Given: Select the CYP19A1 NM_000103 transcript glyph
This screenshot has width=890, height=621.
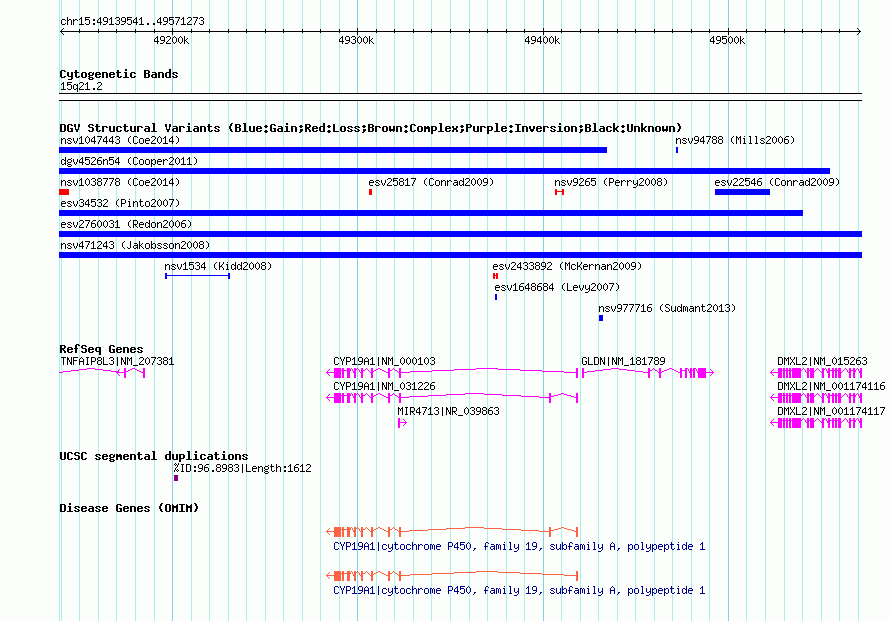Looking at the screenshot, I should (x=452, y=372).
